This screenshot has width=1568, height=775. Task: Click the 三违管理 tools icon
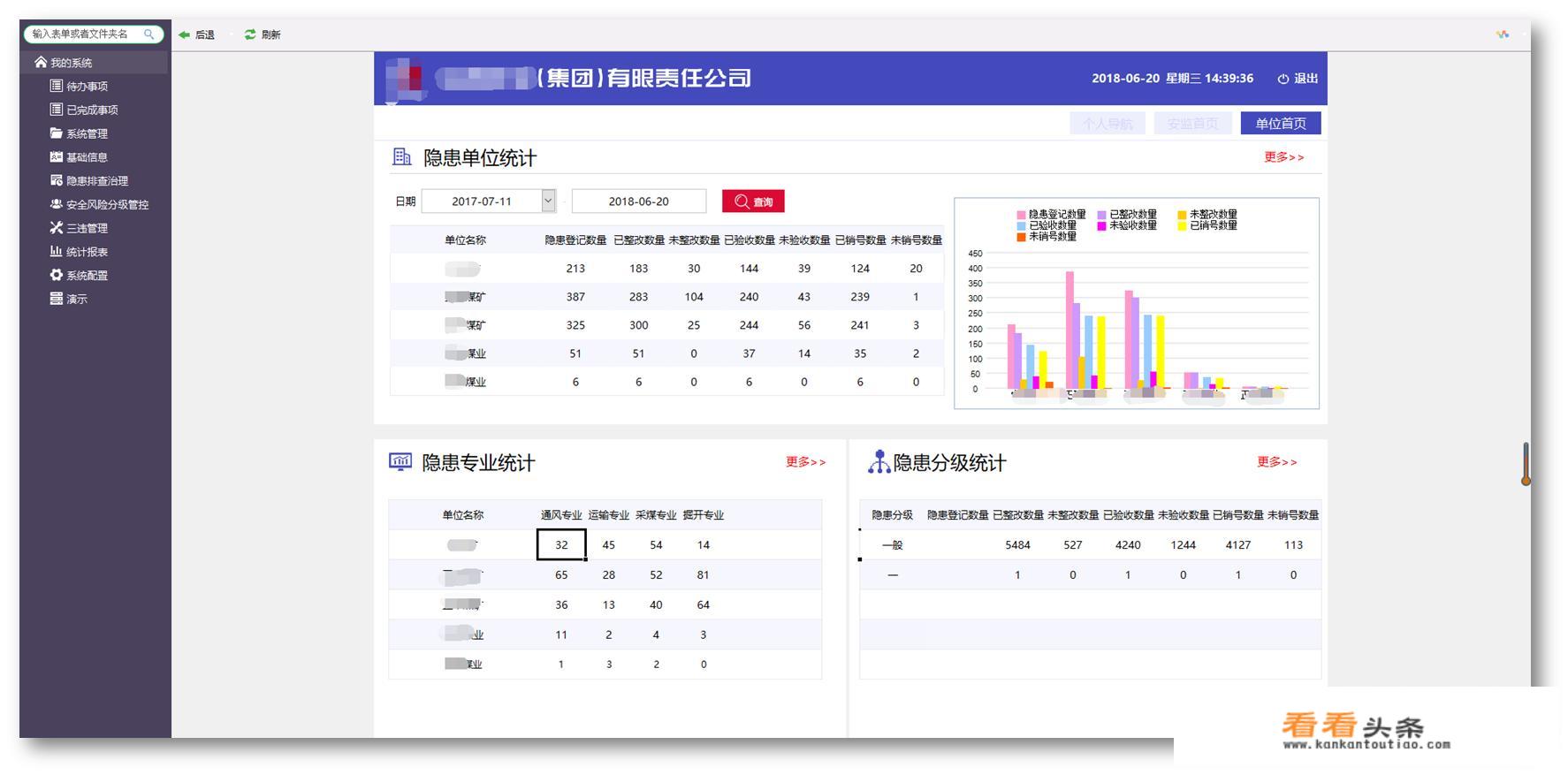pyautogui.click(x=57, y=227)
